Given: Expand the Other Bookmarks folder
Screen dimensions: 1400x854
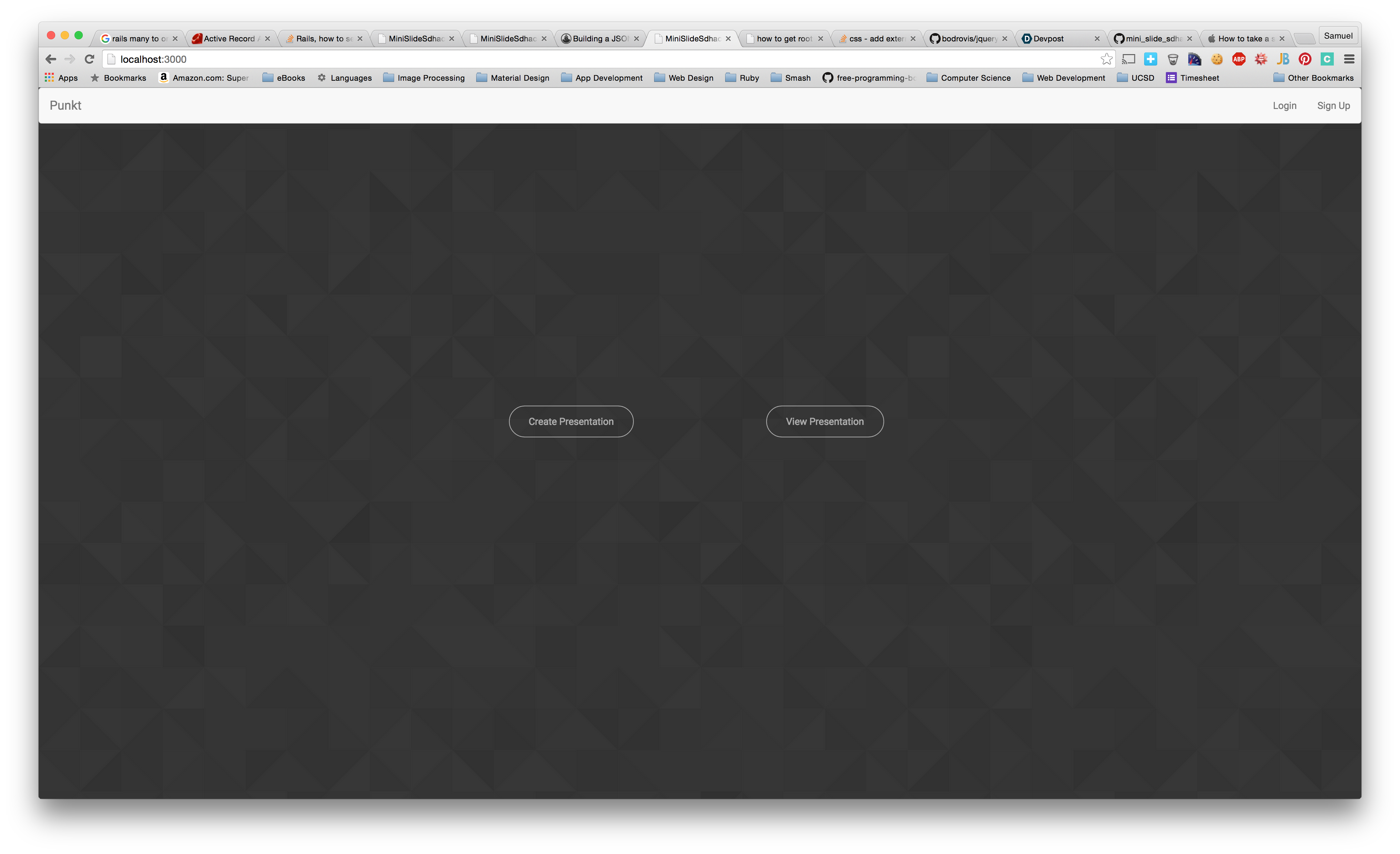Looking at the screenshot, I should pyautogui.click(x=1313, y=78).
